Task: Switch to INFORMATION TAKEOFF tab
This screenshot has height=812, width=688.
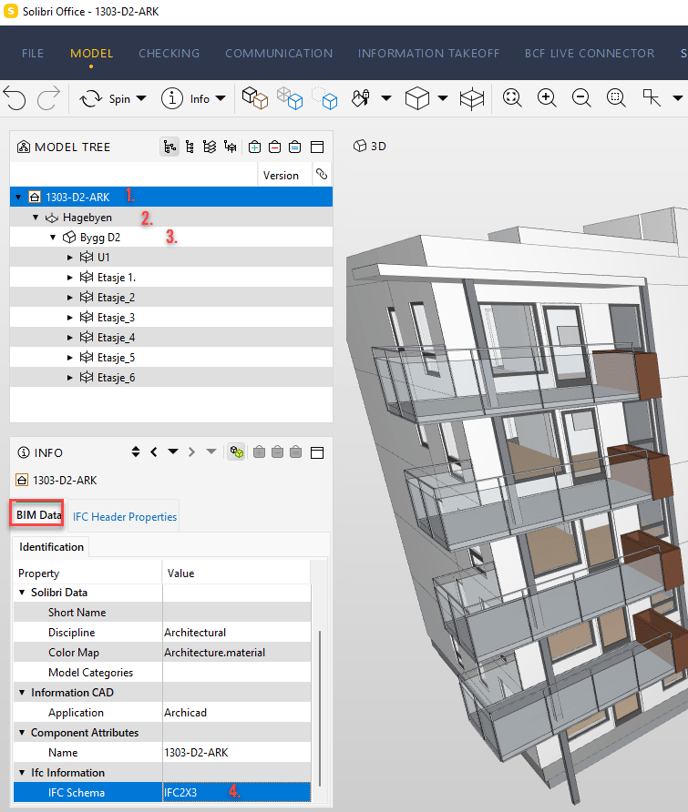Action: click(429, 53)
